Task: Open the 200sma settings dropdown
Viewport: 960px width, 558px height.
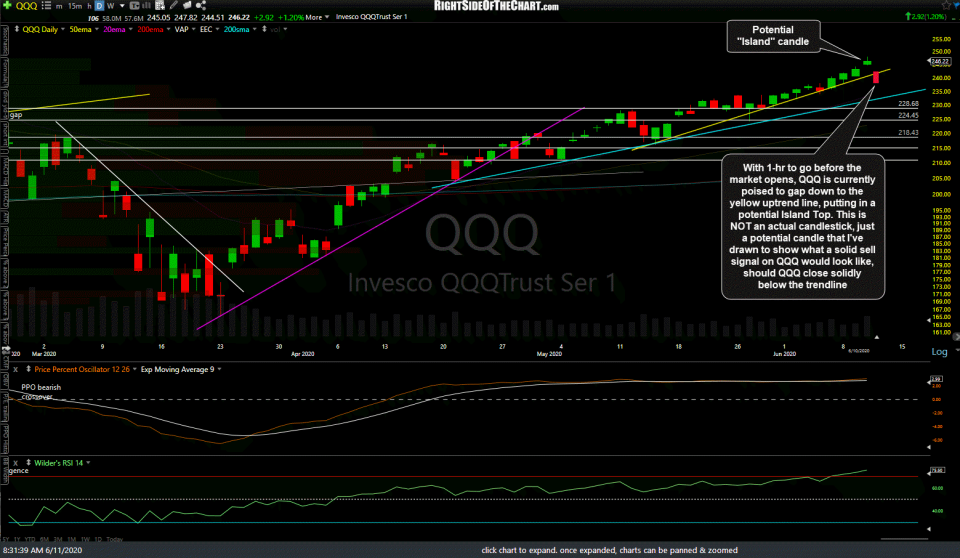Action: [x=255, y=29]
